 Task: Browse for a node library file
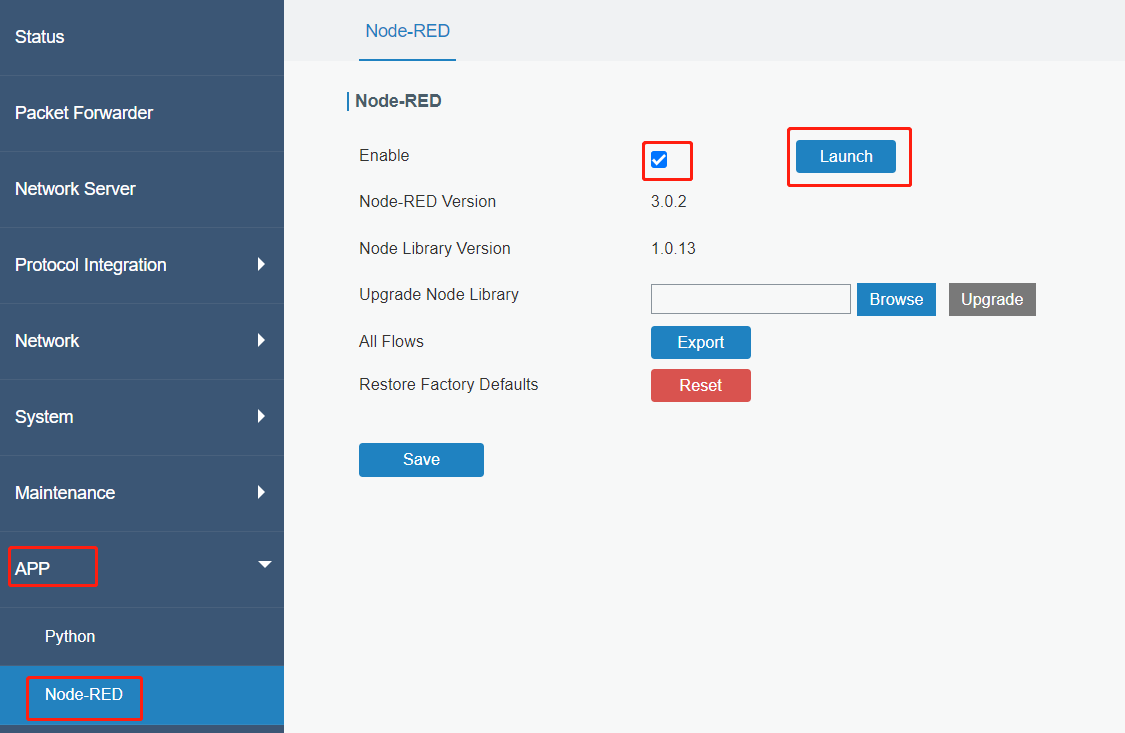(x=895, y=299)
